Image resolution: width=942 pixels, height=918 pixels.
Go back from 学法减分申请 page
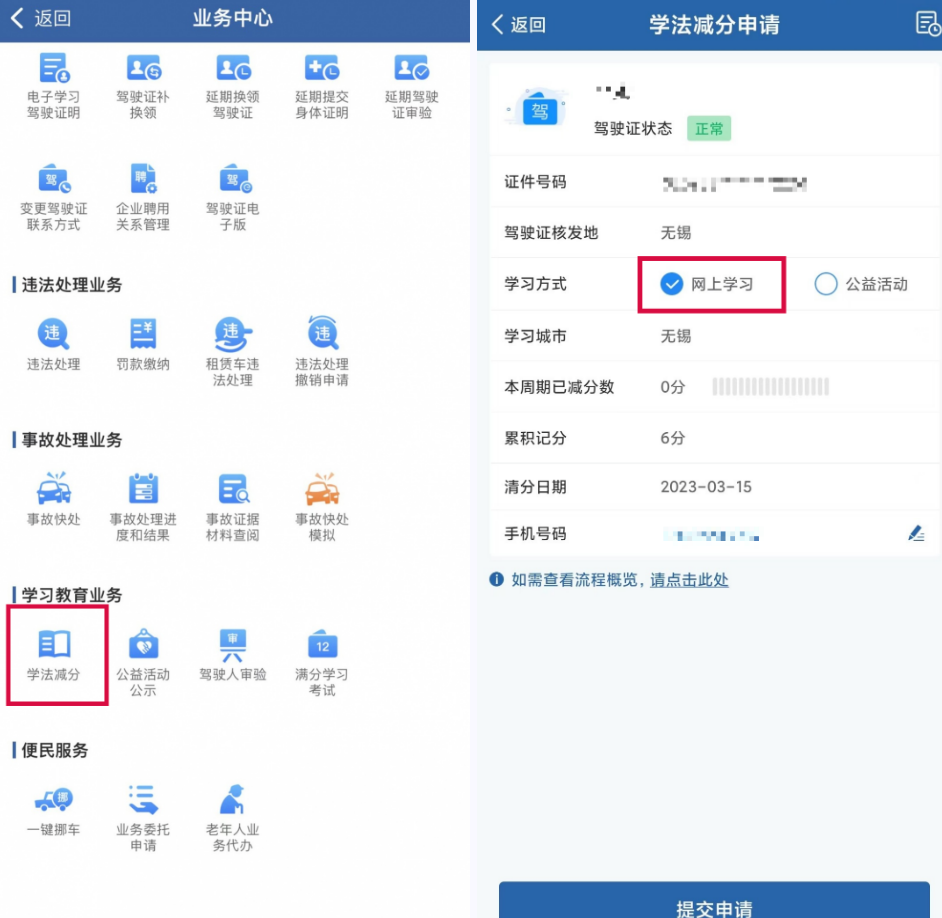(518, 25)
